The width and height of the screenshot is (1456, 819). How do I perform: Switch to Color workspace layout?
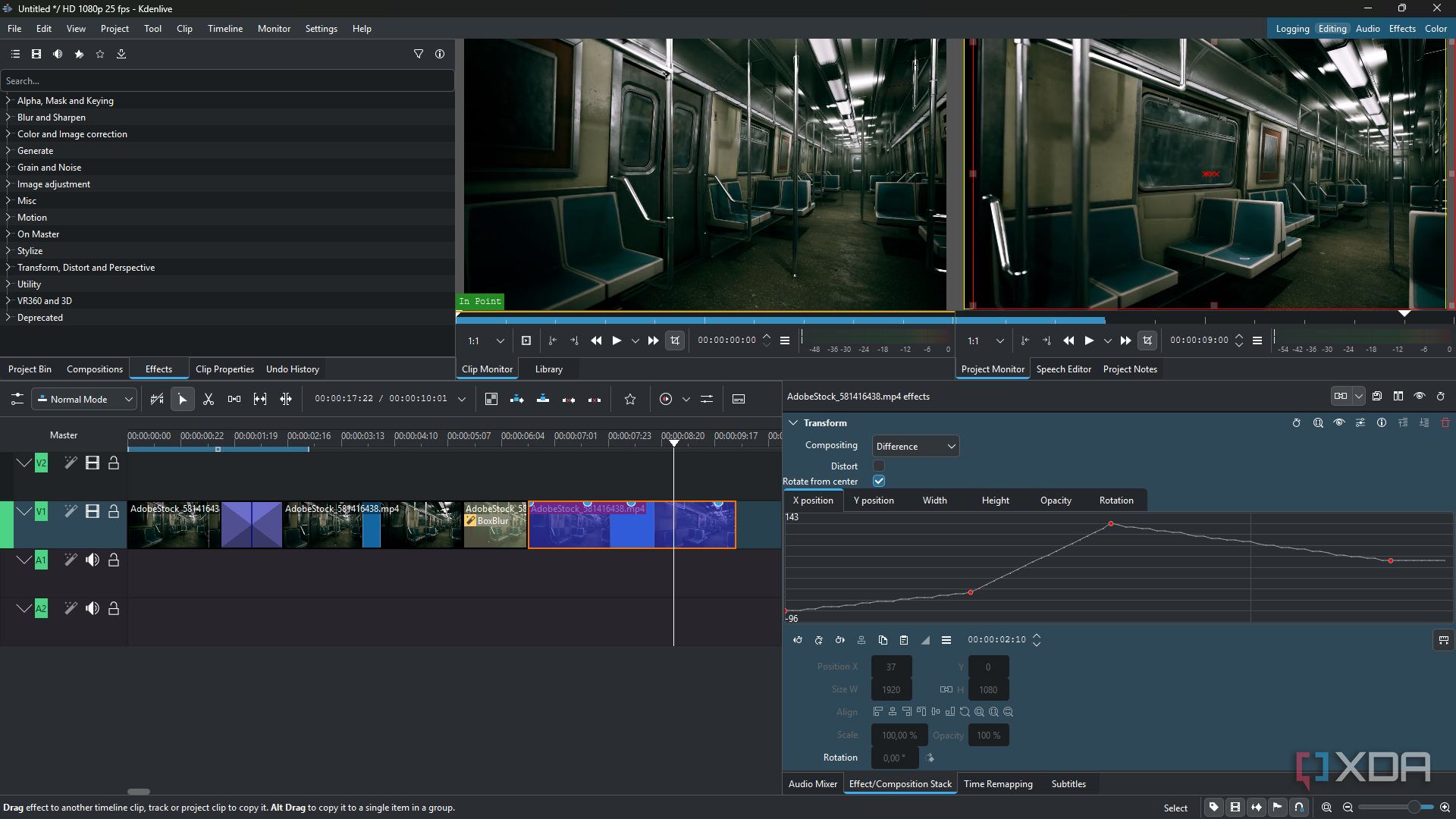1436,29
